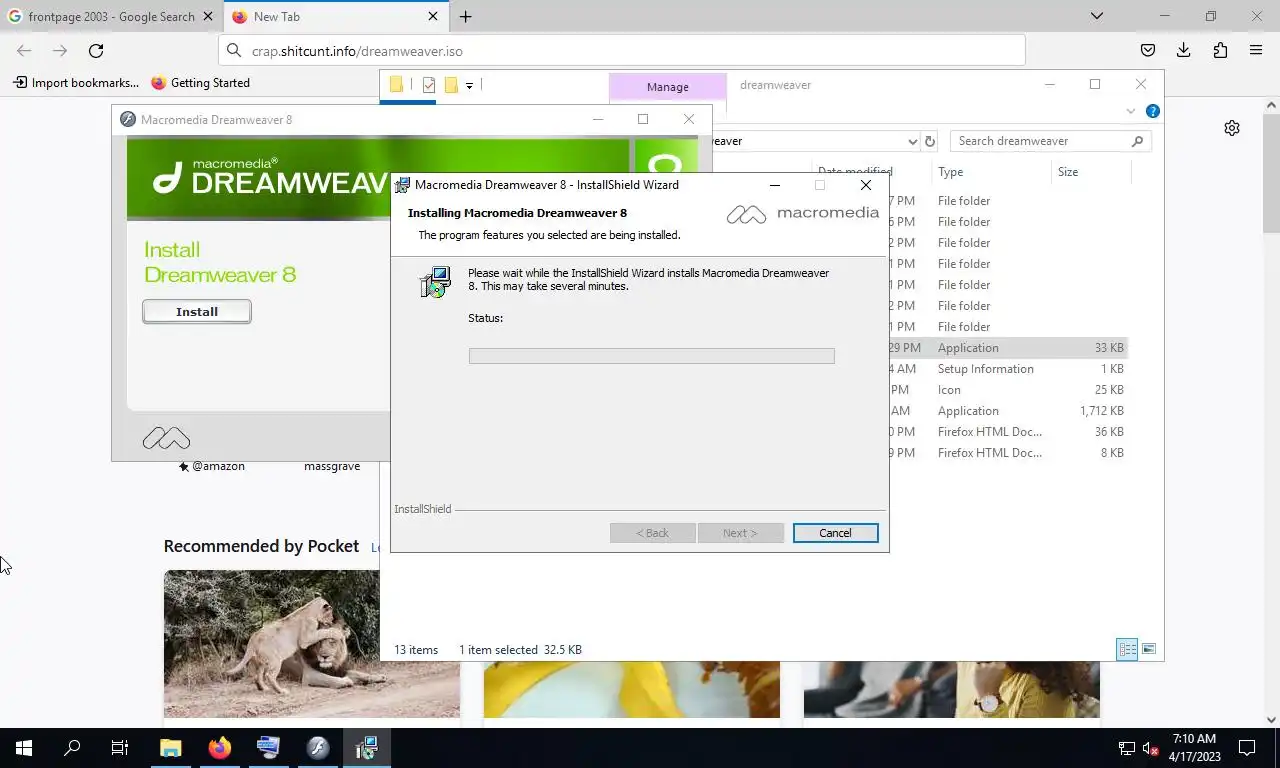Image resolution: width=1280 pixels, height=768 pixels.
Task: Select the New Tab tab
Action: [336, 16]
